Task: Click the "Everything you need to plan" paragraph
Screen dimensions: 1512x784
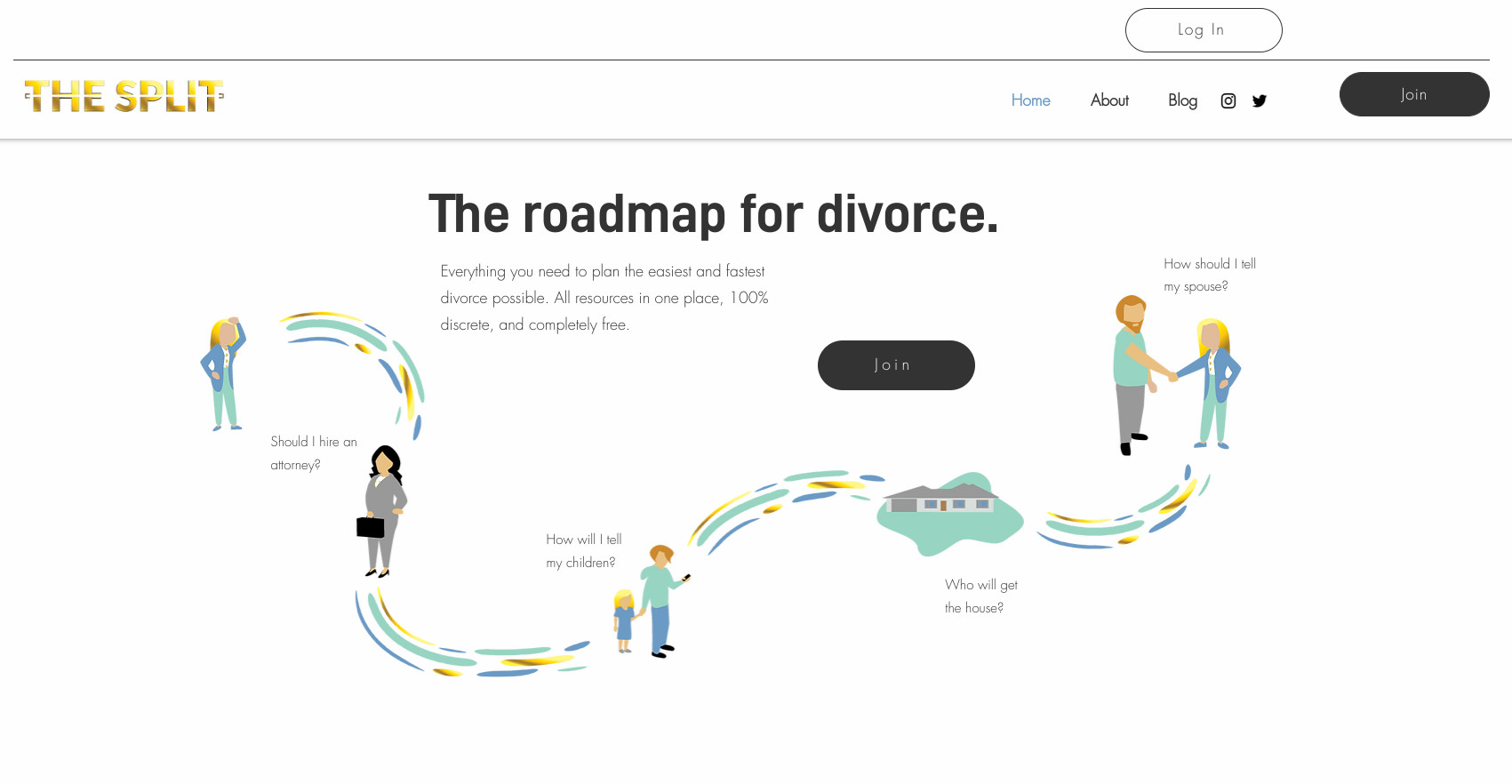Action: pyautogui.click(x=604, y=298)
